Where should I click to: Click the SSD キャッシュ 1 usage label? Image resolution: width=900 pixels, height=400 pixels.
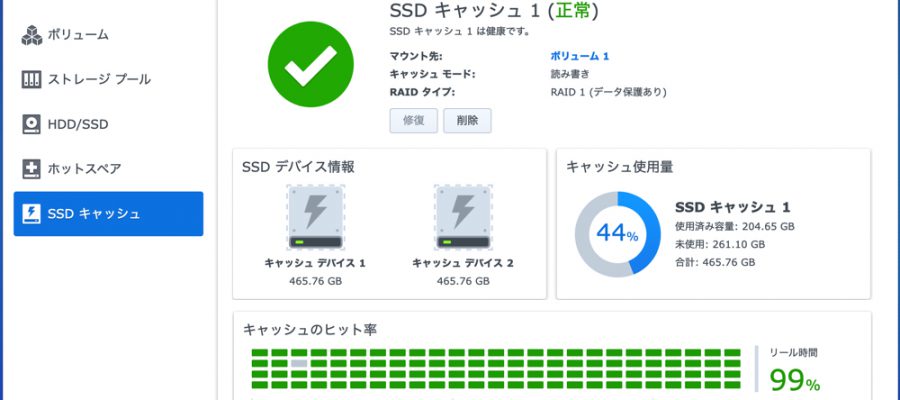click(x=733, y=207)
